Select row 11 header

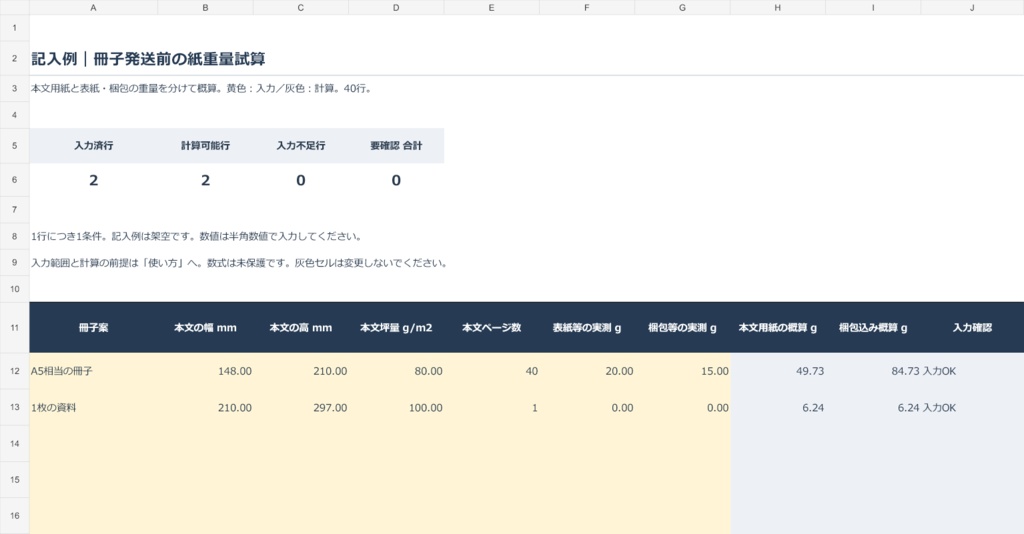[14, 327]
